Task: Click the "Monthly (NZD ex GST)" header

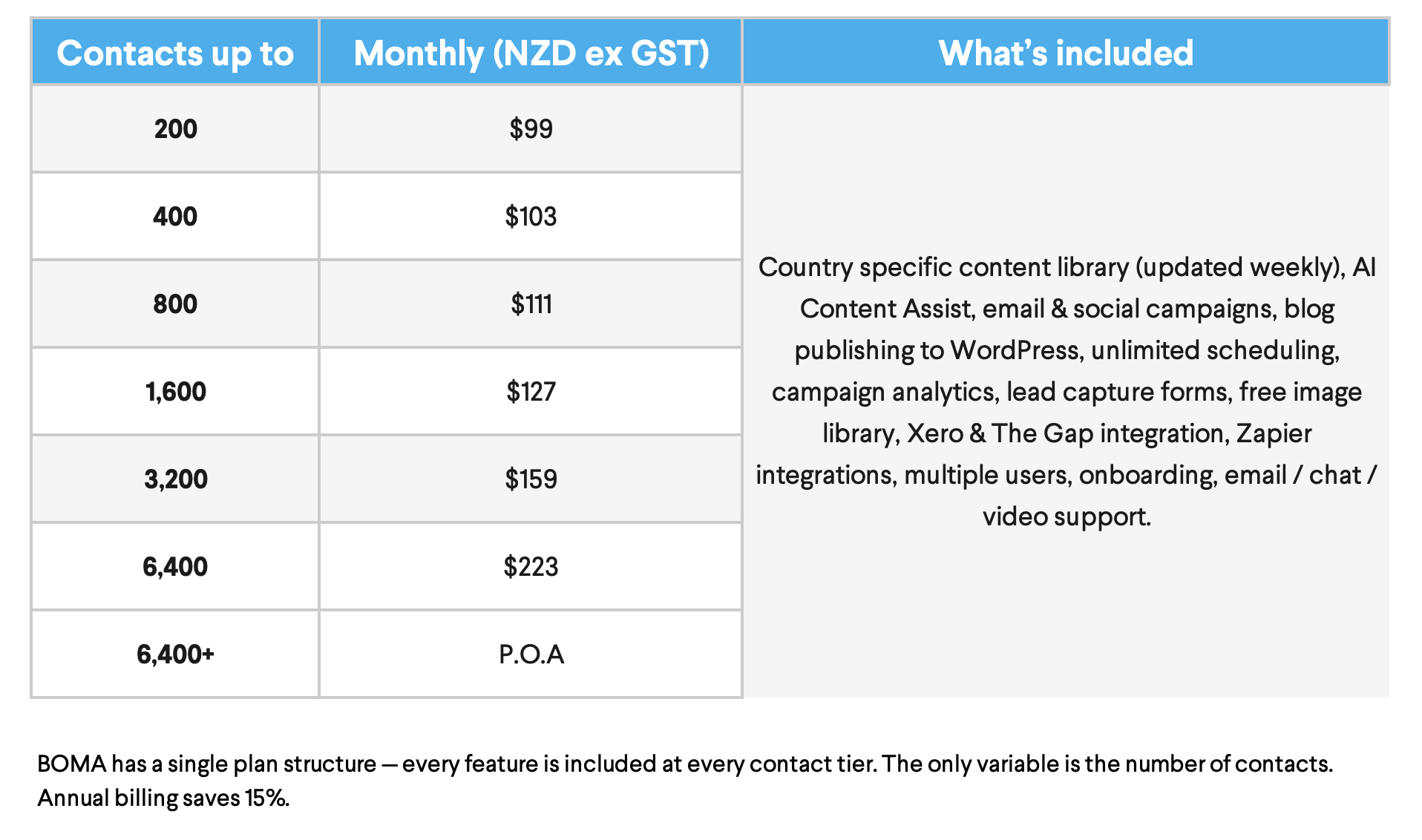Action: click(531, 53)
